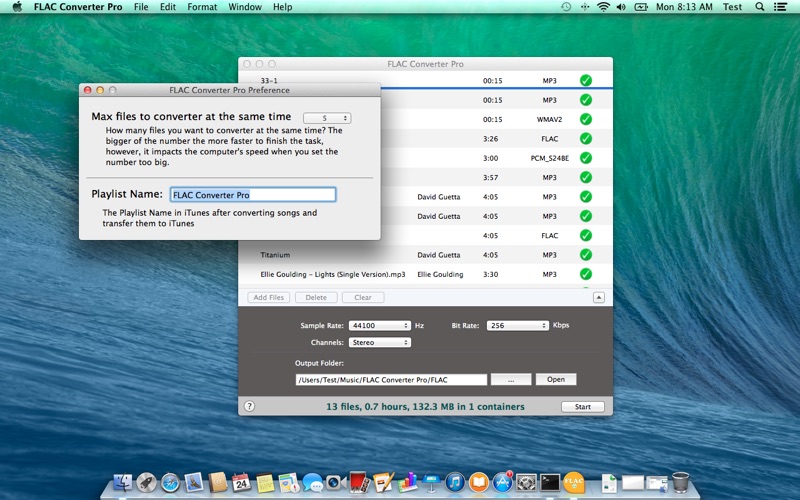Click the 3:26 duration cell
800x500 pixels.
coord(490,138)
